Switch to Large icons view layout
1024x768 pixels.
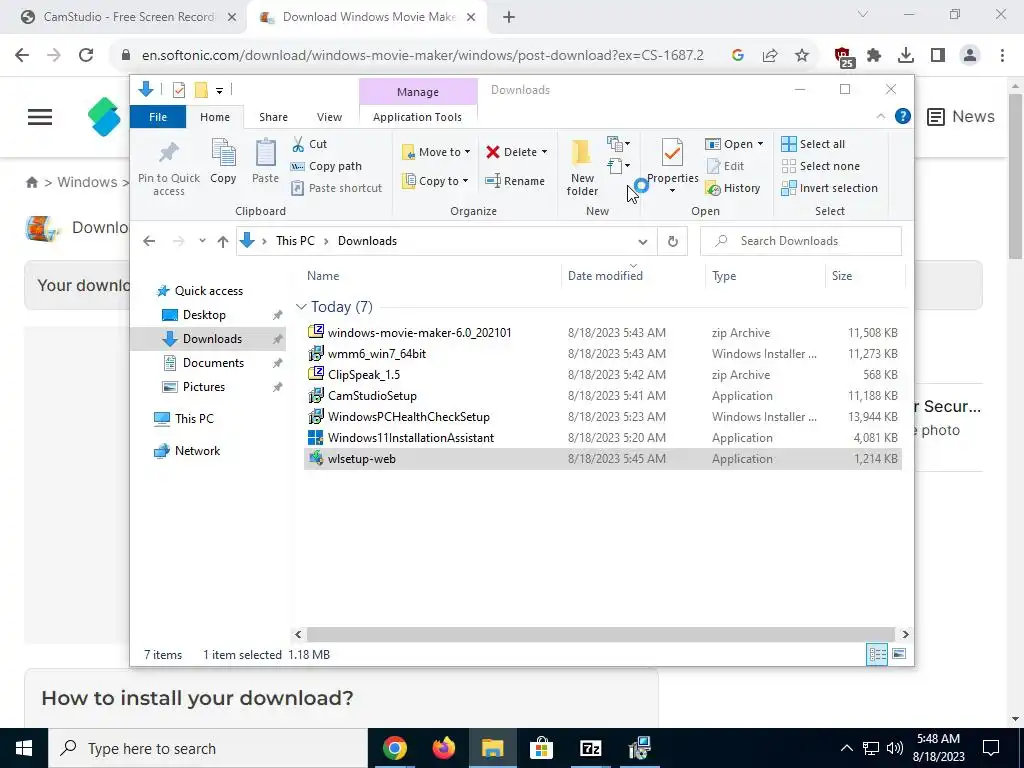click(x=899, y=654)
